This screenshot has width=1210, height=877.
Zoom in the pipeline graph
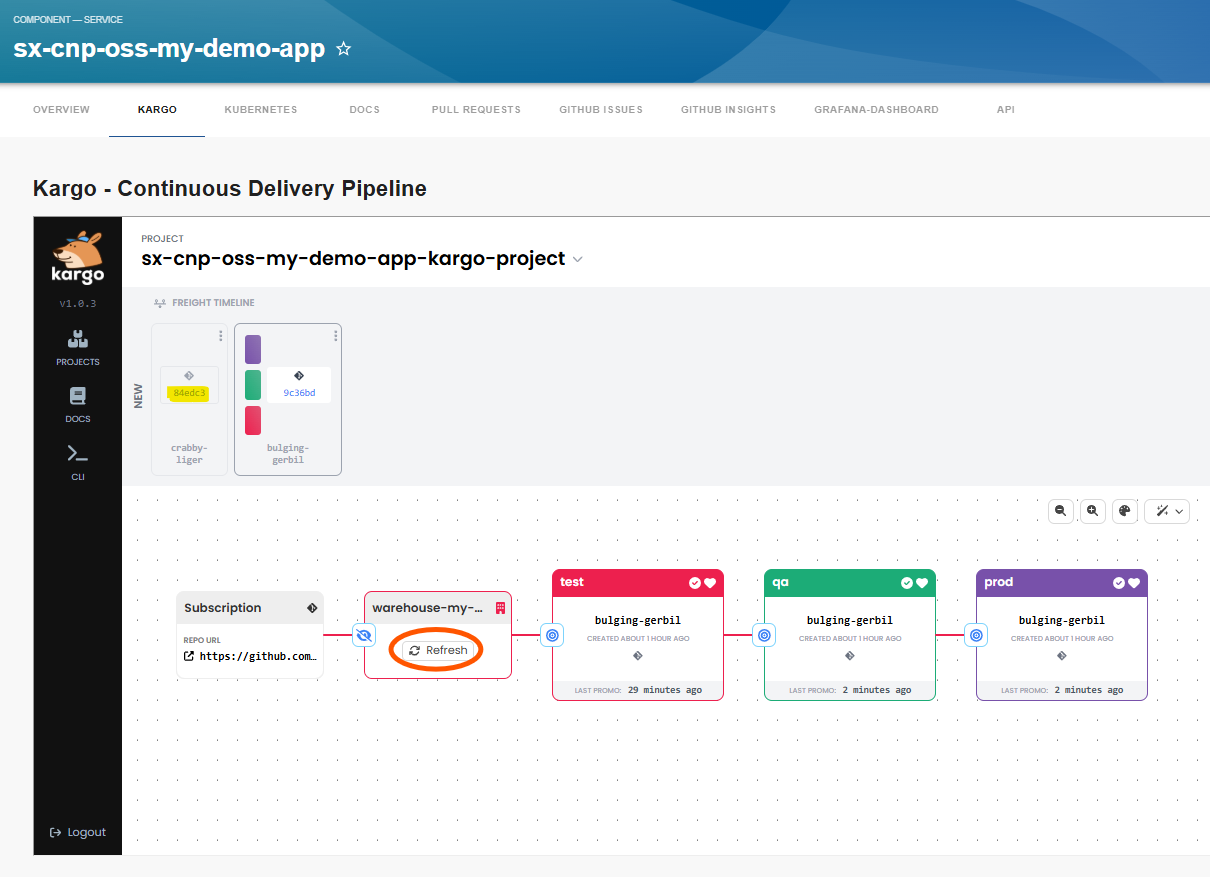click(x=1093, y=511)
